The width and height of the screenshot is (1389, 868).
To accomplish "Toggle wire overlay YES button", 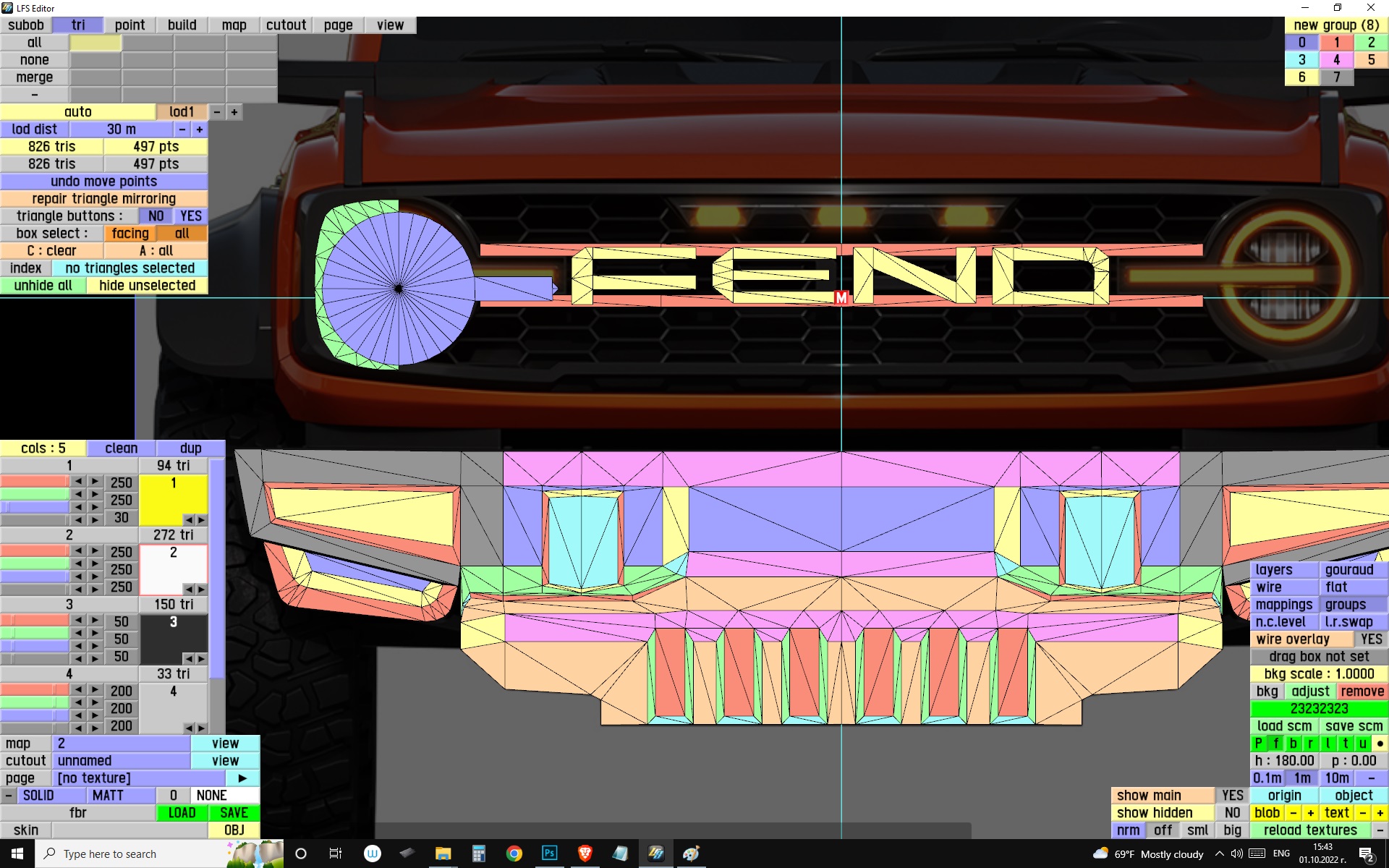I will tap(1370, 639).
